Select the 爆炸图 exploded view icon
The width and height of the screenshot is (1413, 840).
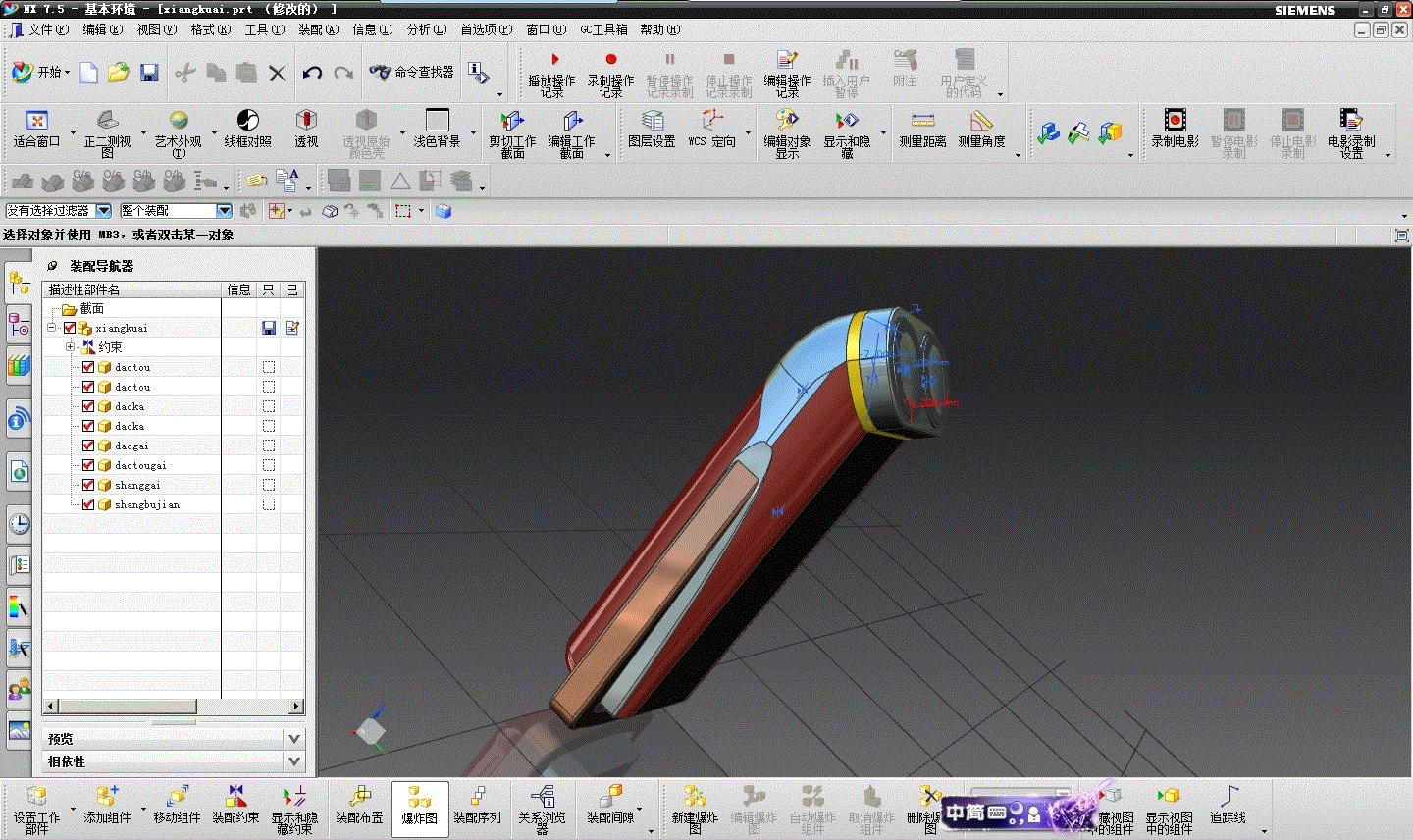click(420, 809)
